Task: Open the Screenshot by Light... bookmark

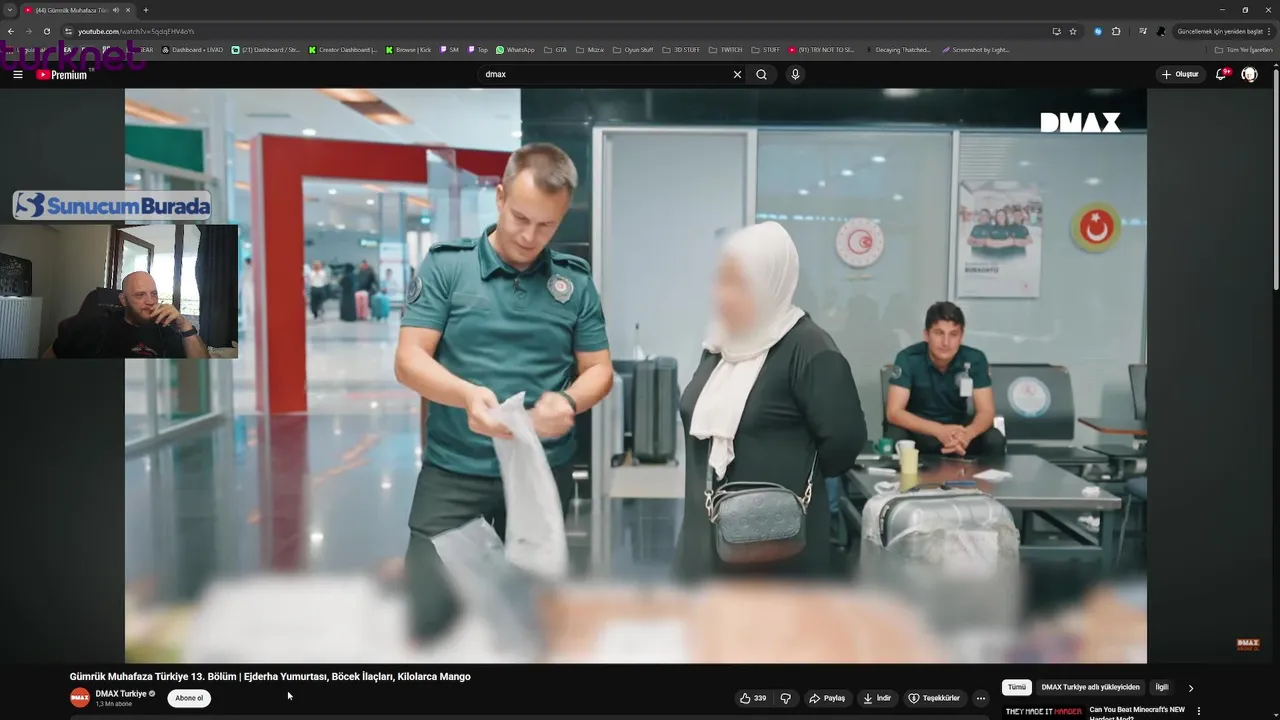Action: point(976,49)
